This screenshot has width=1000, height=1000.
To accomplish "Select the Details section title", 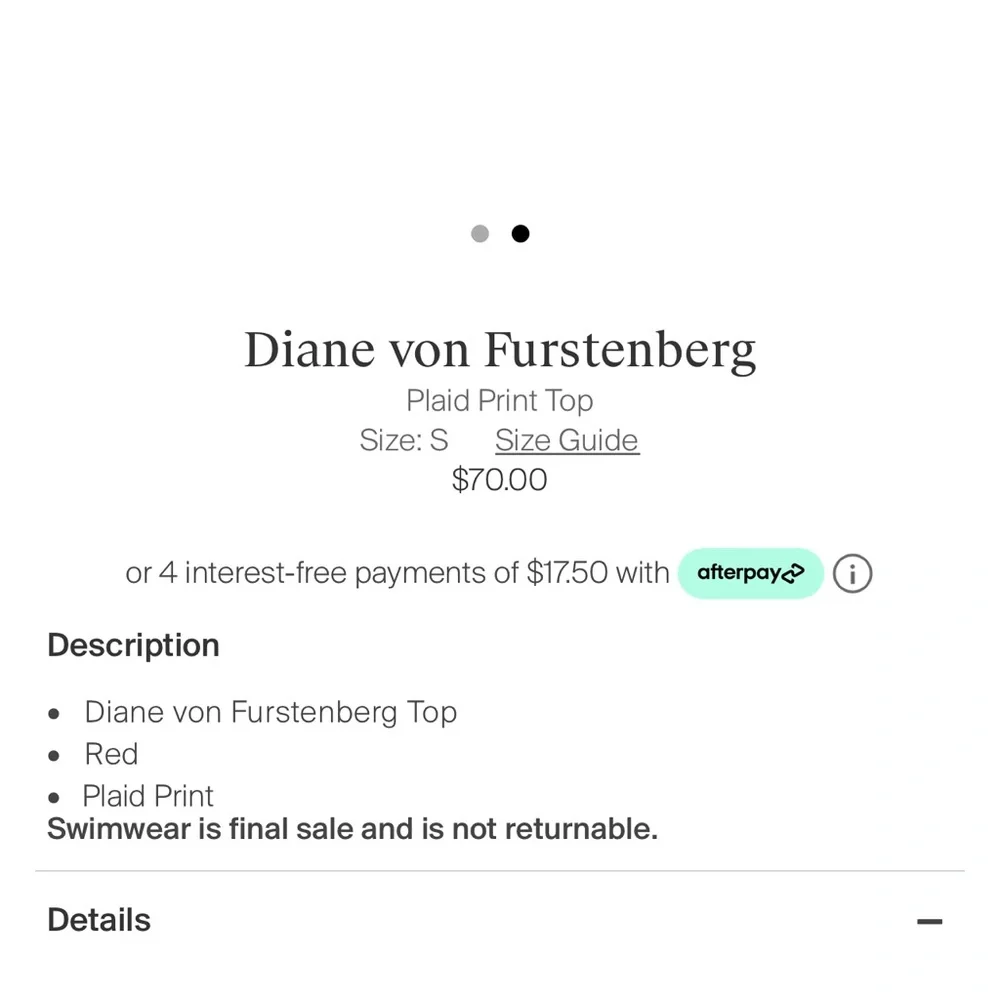I will coord(98,919).
